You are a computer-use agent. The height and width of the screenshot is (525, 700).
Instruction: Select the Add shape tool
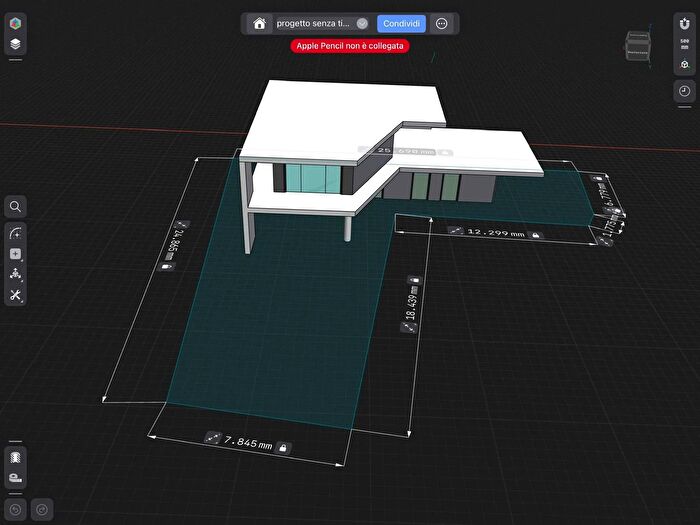[x=16, y=254]
